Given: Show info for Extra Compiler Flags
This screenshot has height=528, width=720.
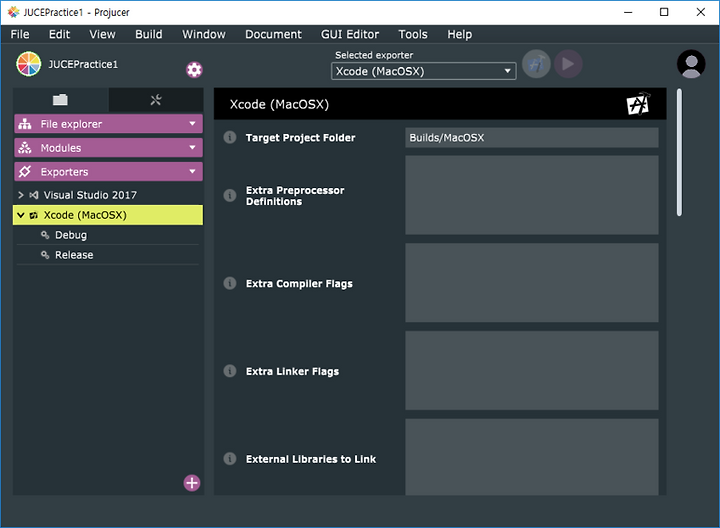Looking at the screenshot, I should tap(230, 283).
